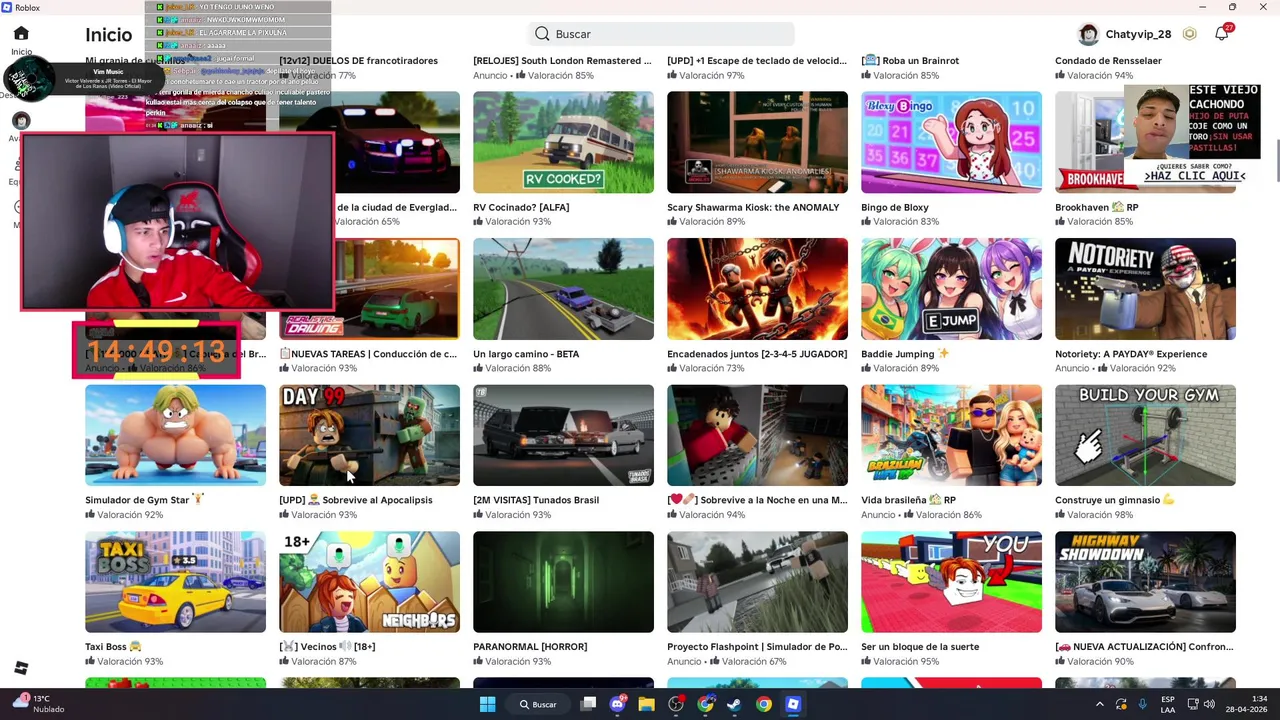
Task: Click the Windows taskbar Buscar search box
Action: (x=538, y=704)
